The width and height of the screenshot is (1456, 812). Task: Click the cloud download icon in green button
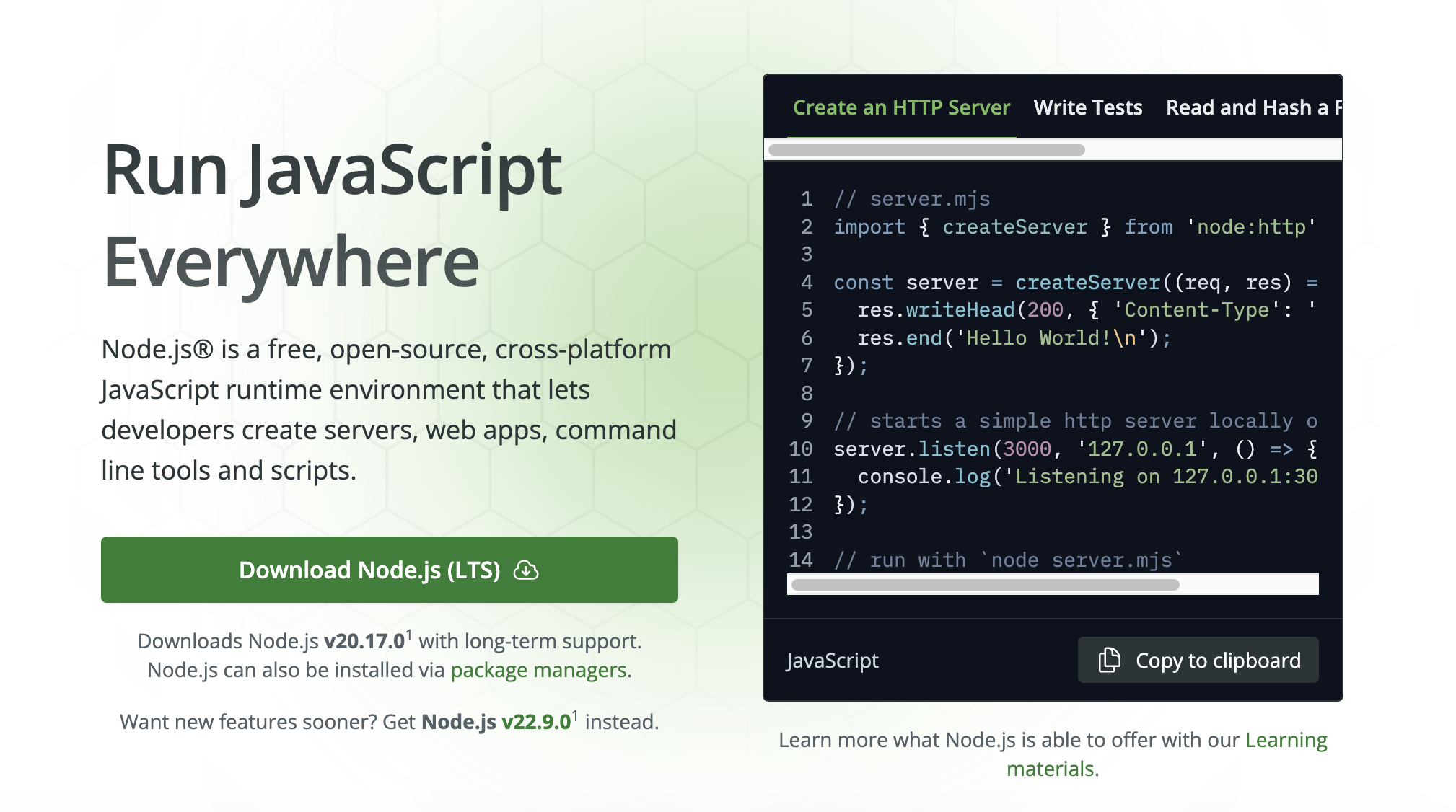point(526,570)
